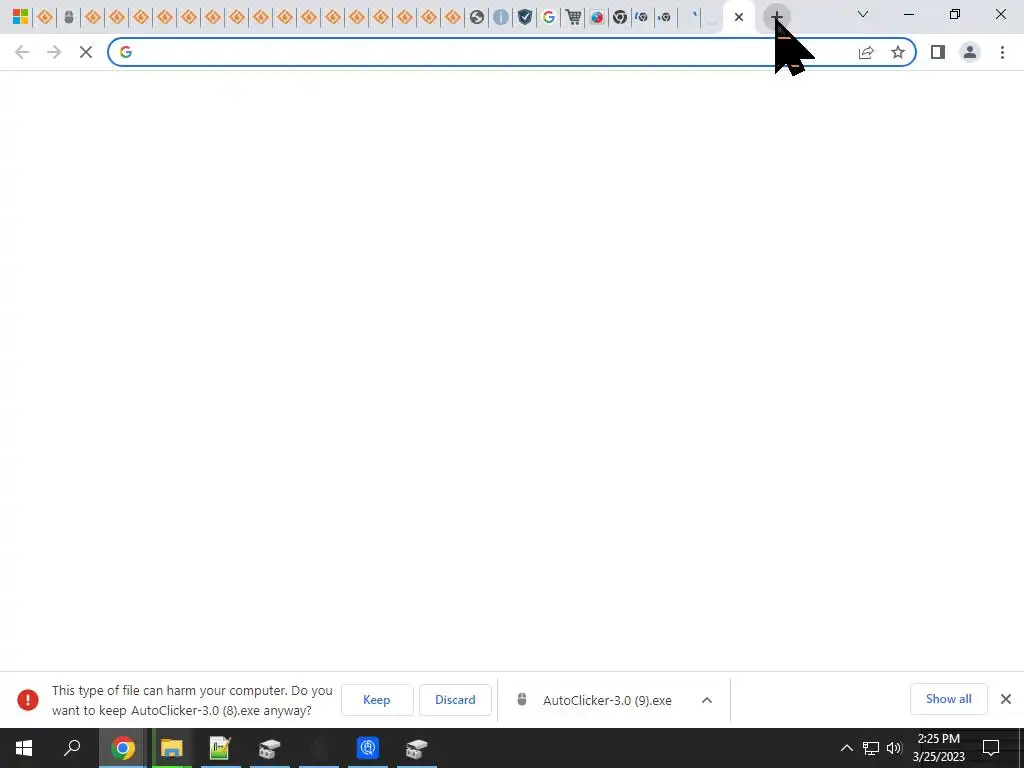The image size is (1024, 768).
Task: Show all downloads
Action: point(948,699)
